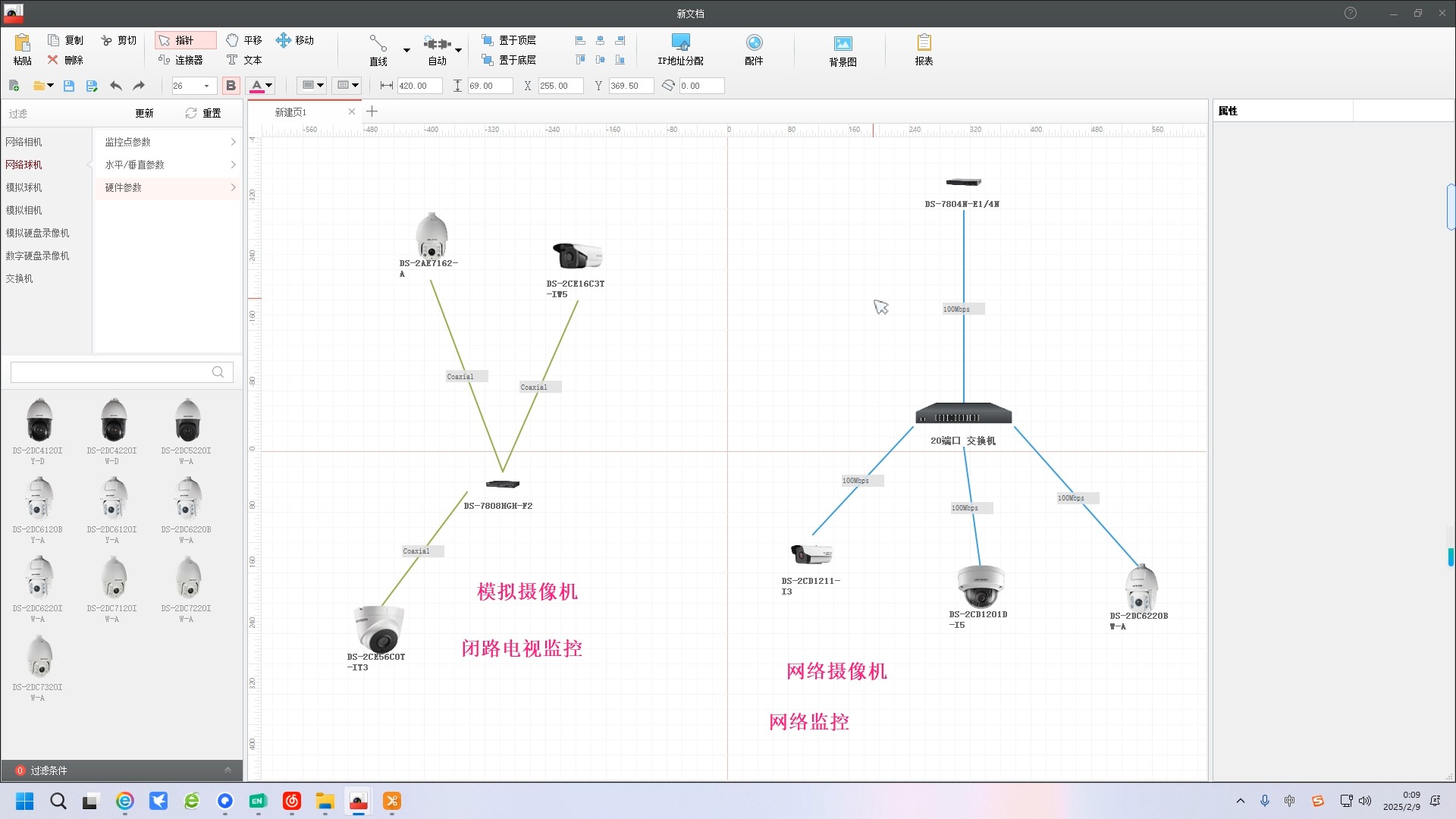Open the font size 26 dropdown
1456x819 pixels.
[x=206, y=86]
